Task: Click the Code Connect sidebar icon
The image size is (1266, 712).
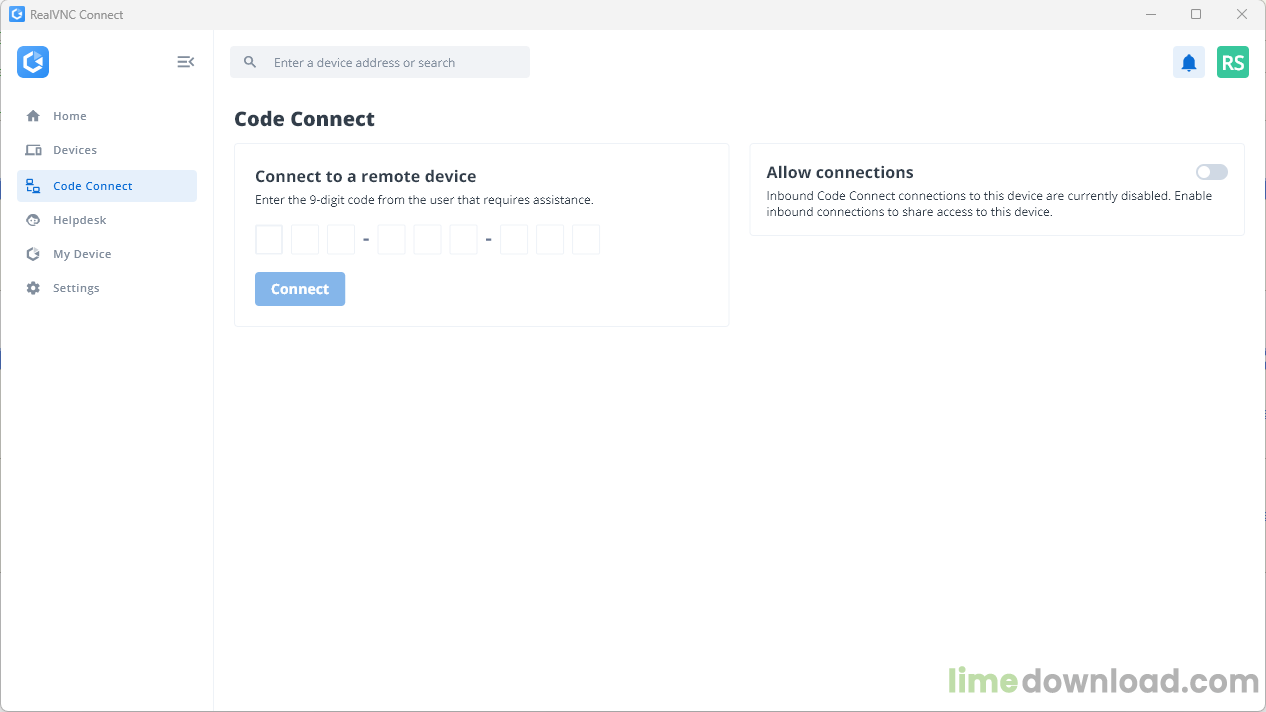Action: (x=33, y=186)
